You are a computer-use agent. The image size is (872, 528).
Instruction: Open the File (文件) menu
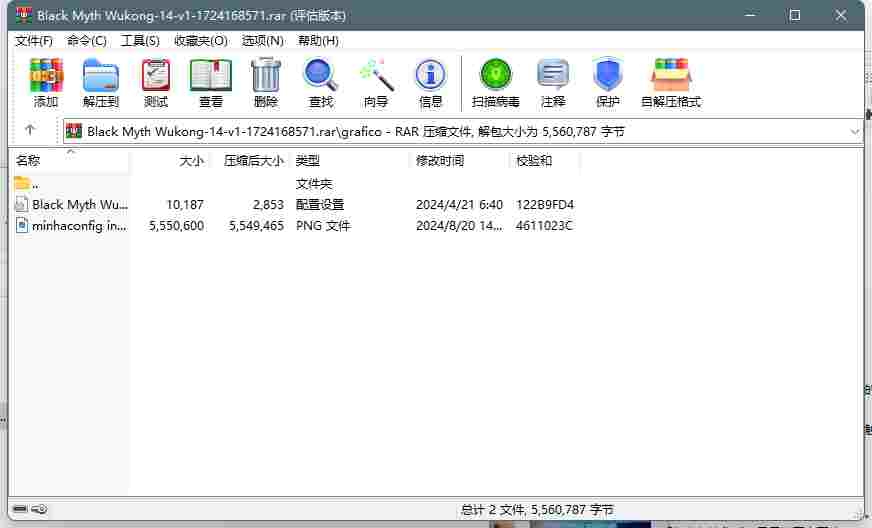pyautogui.click(x=34, y=41)
